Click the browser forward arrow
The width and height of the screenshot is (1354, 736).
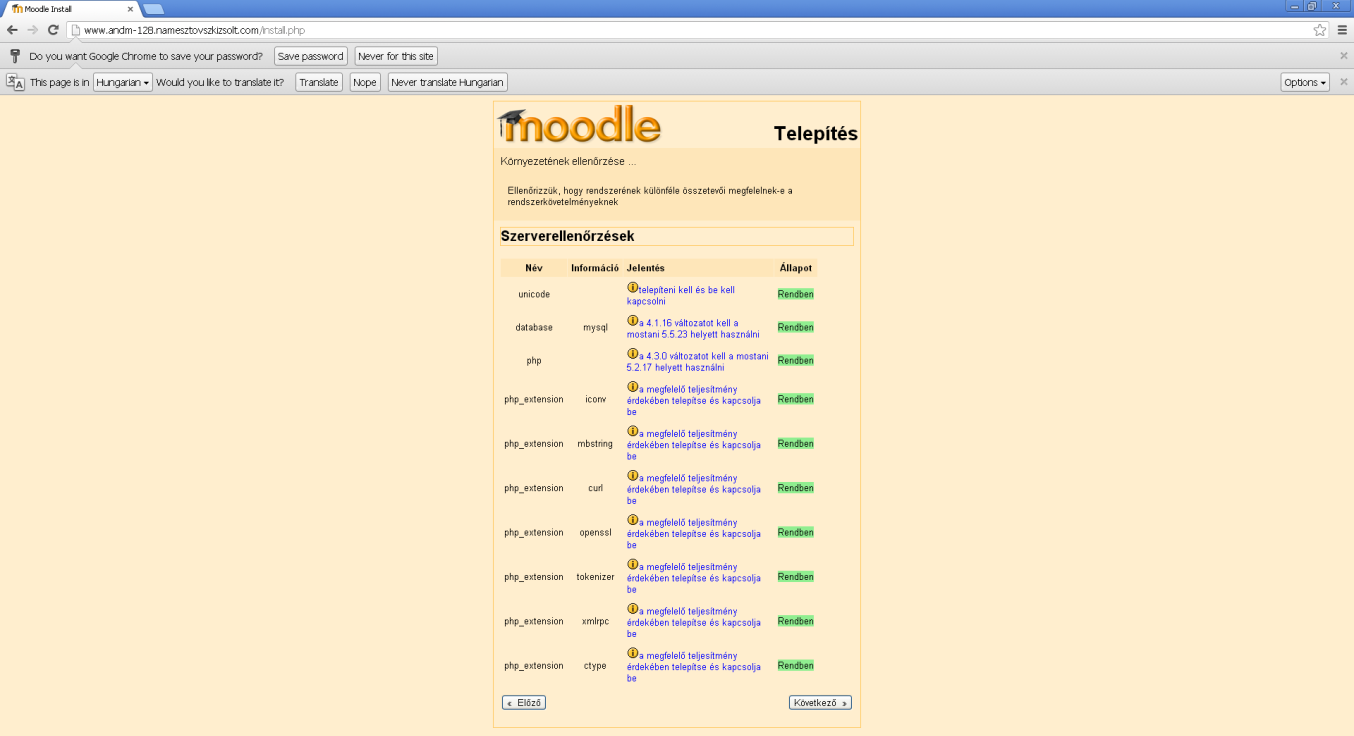coord(33,30)
